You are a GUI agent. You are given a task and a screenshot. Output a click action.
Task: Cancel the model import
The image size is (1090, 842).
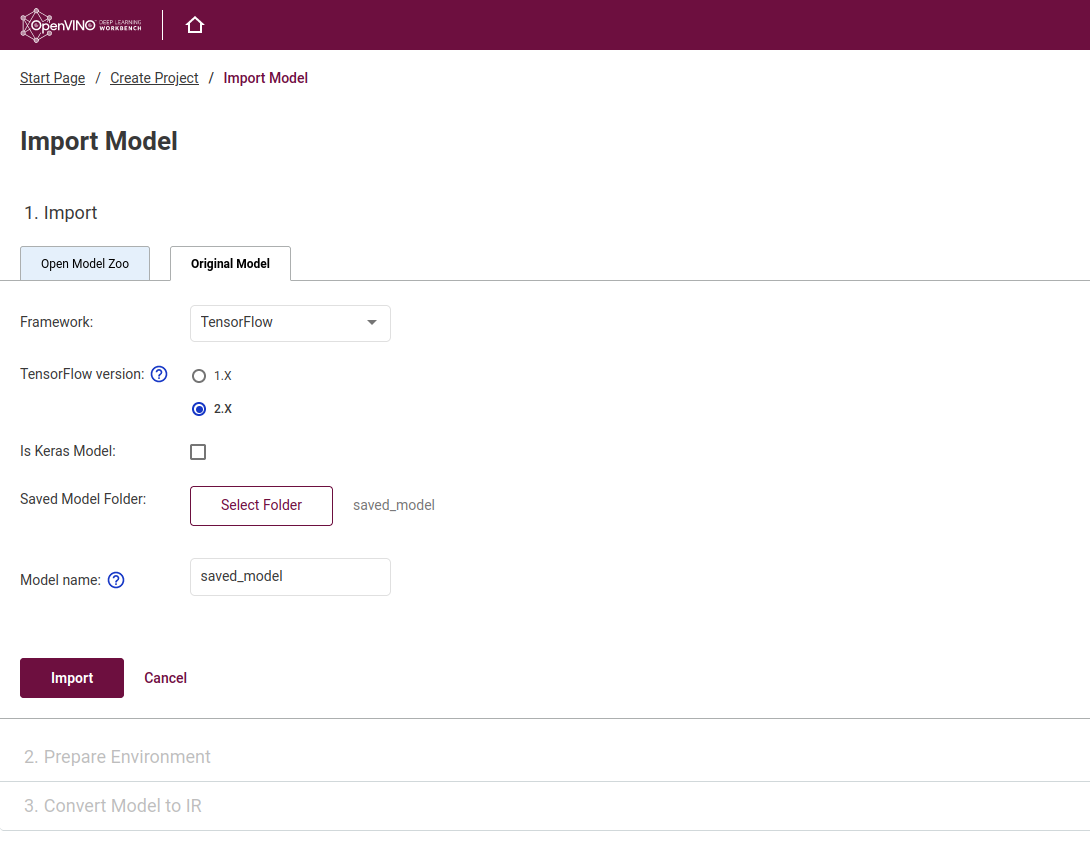click(165, 678)
